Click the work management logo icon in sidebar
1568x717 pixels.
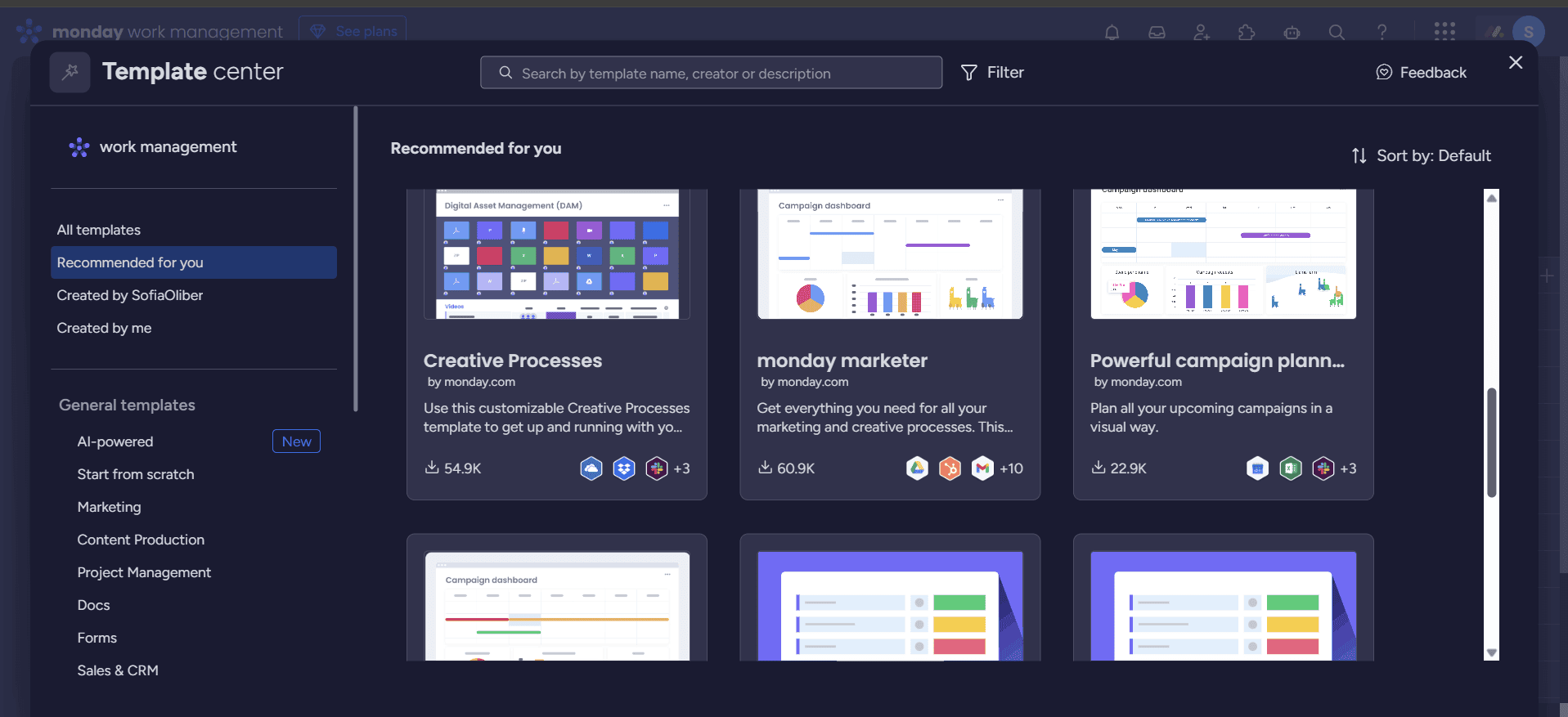point(79,147)
